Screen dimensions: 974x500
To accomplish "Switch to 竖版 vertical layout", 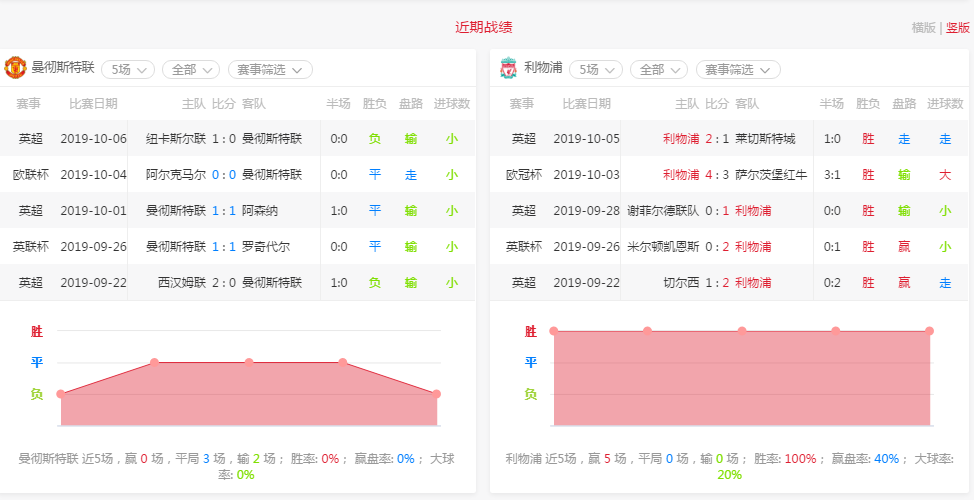I will pyautogui.click(x=958, y=27).
